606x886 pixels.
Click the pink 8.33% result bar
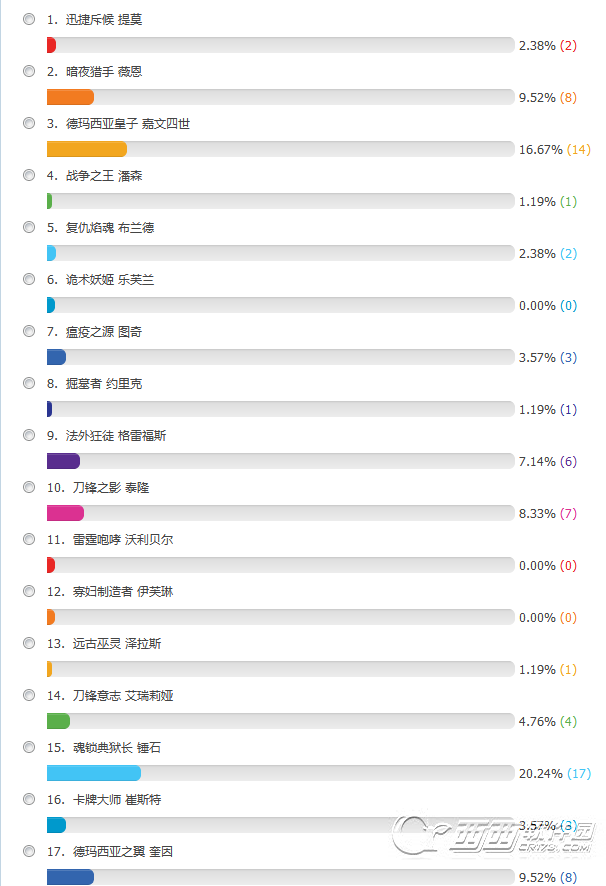point(66,513)
